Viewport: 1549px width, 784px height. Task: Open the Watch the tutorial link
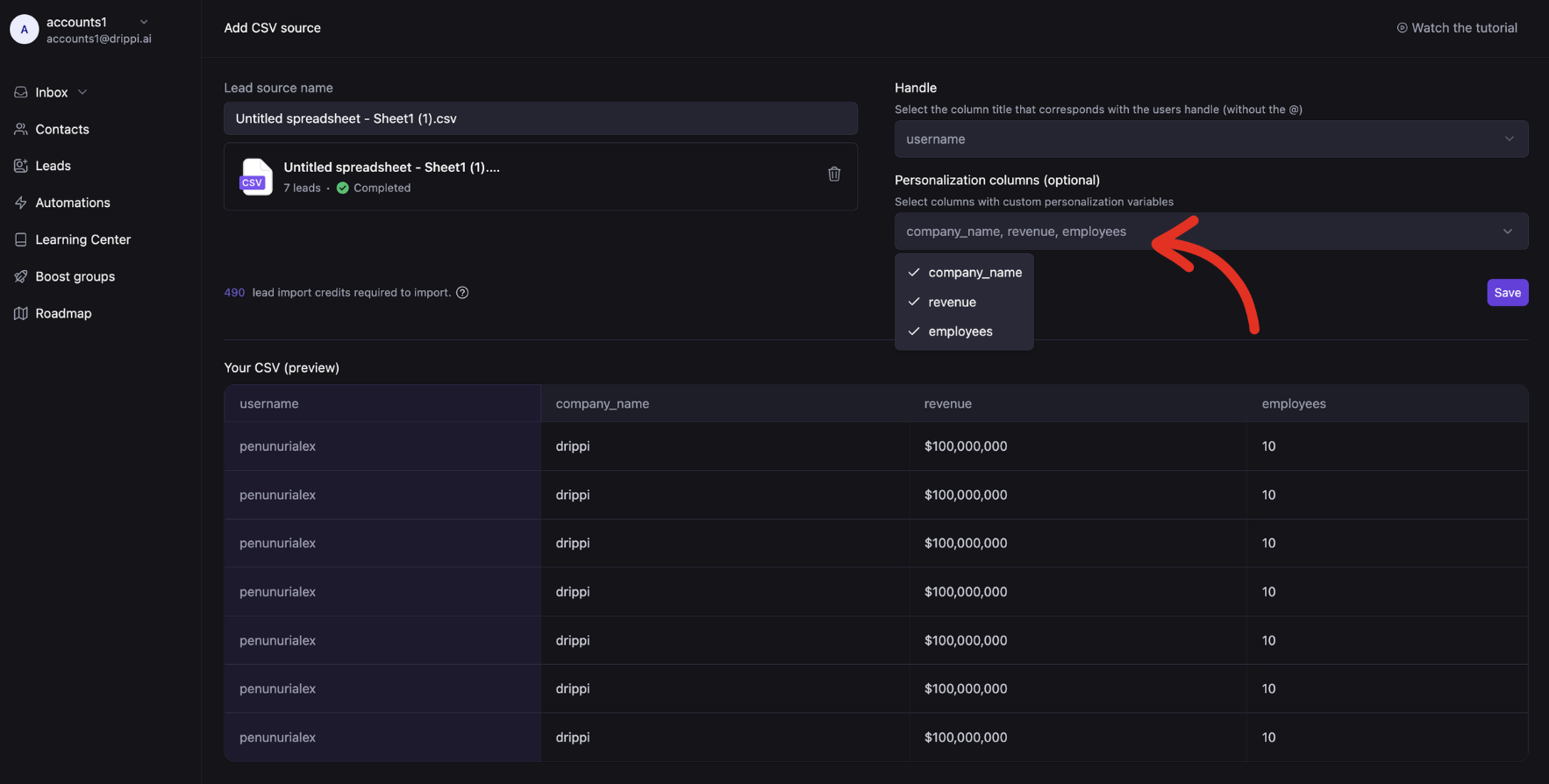1457,28
